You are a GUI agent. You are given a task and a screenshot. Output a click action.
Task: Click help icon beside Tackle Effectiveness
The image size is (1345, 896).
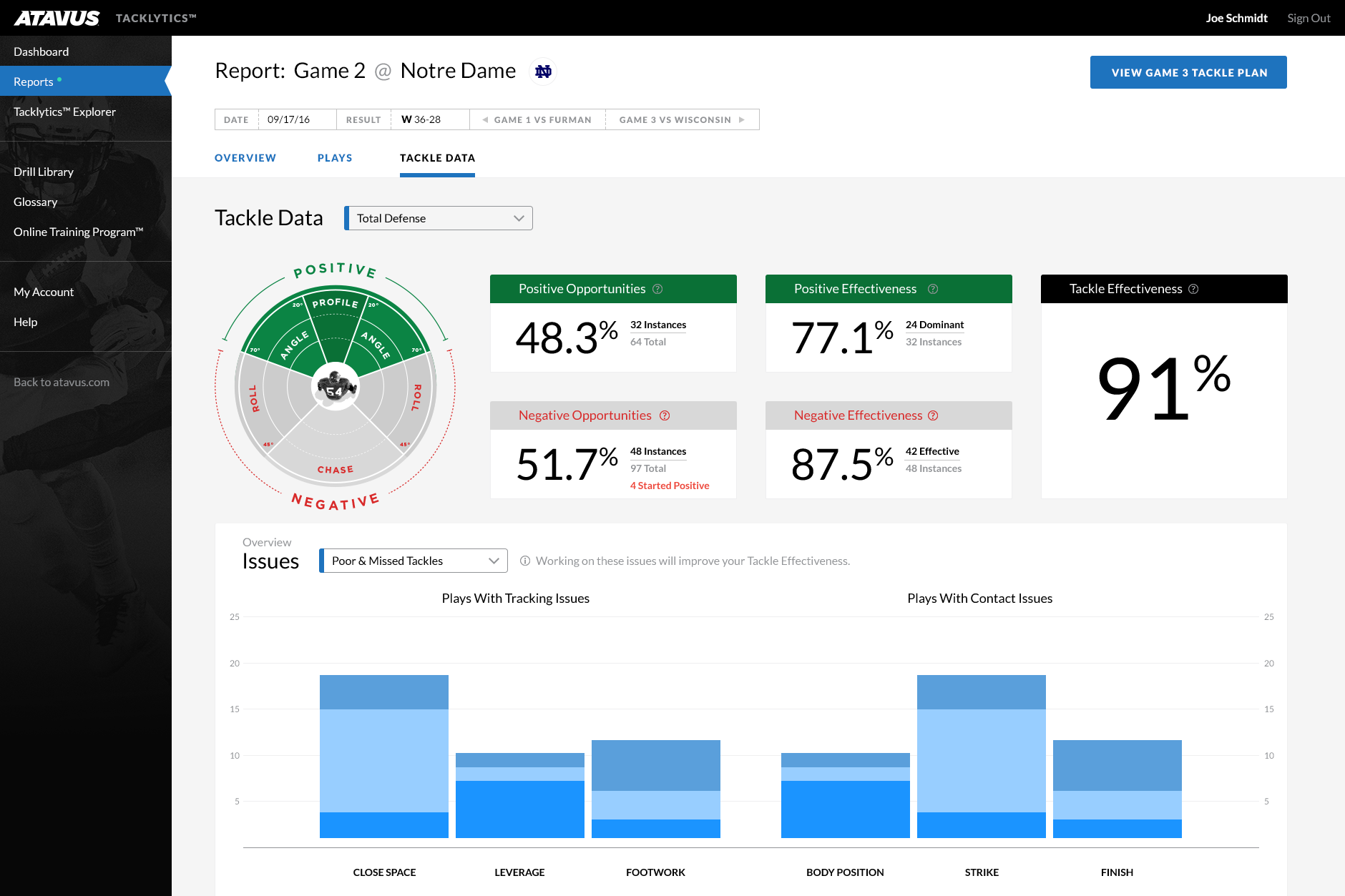pos(1193,289)
